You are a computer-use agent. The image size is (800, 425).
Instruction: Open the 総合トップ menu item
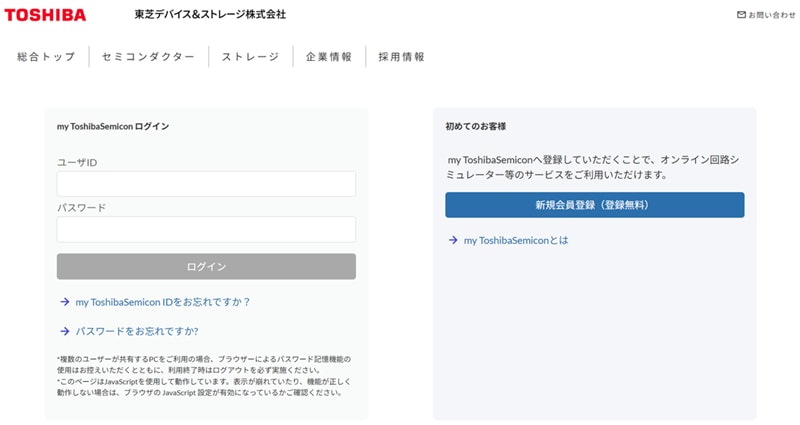click(46, 57)
